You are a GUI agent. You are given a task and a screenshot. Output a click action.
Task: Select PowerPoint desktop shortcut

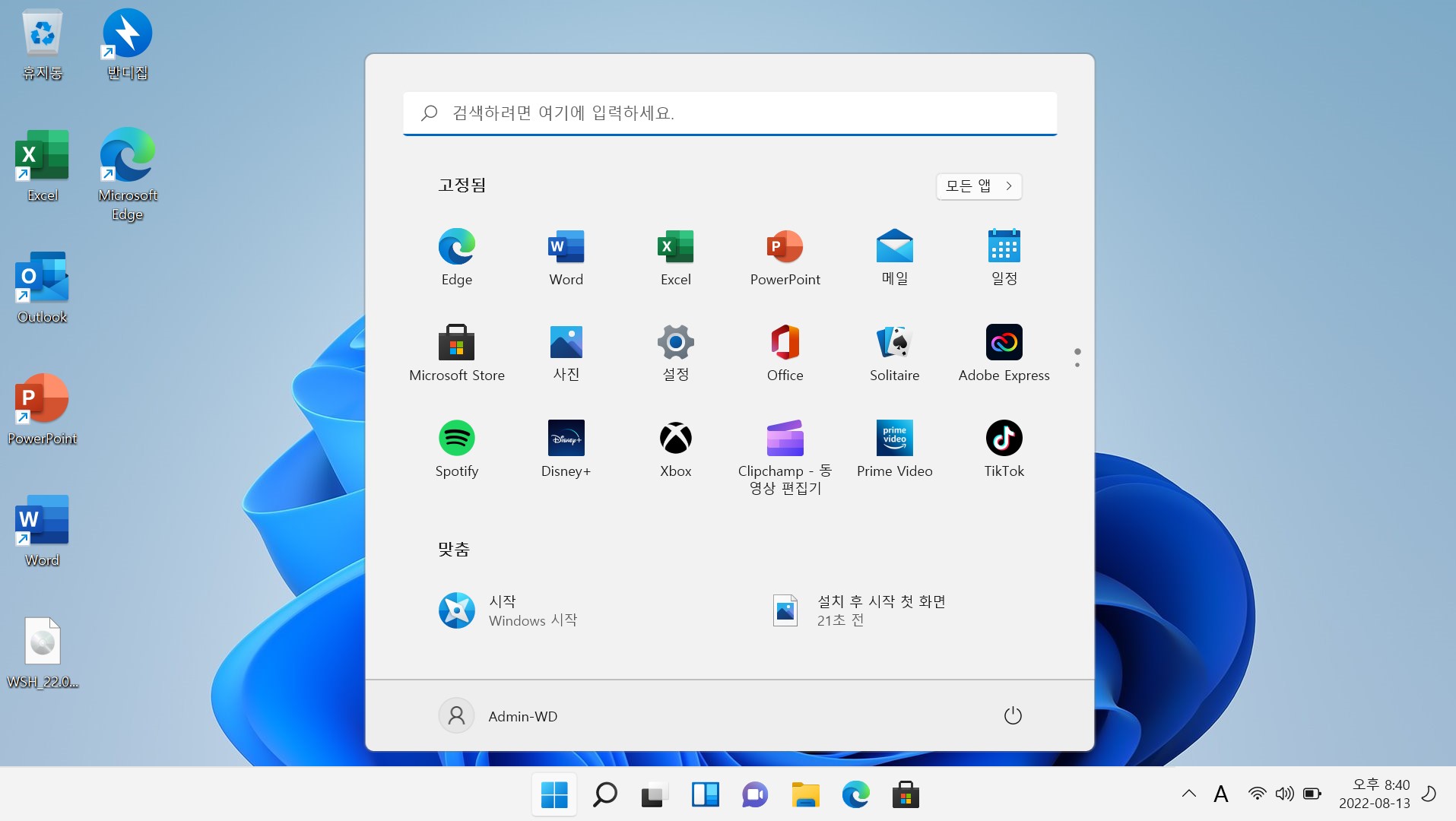point(43,409)
